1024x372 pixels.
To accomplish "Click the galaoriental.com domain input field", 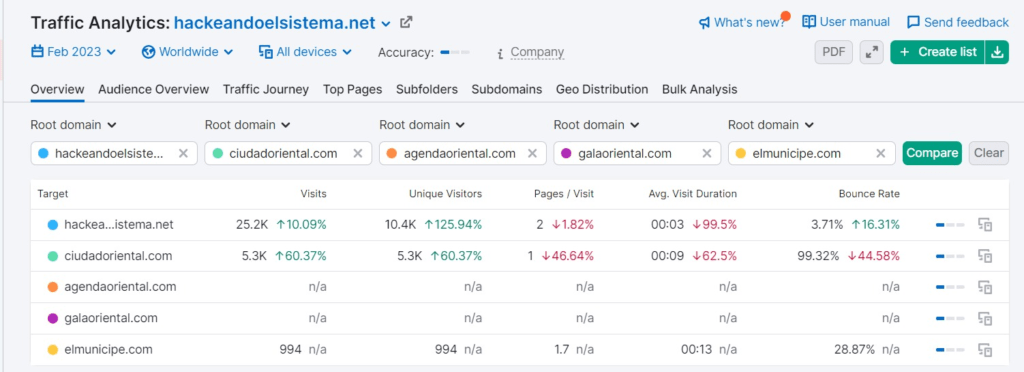I will [x=637, y=153].
